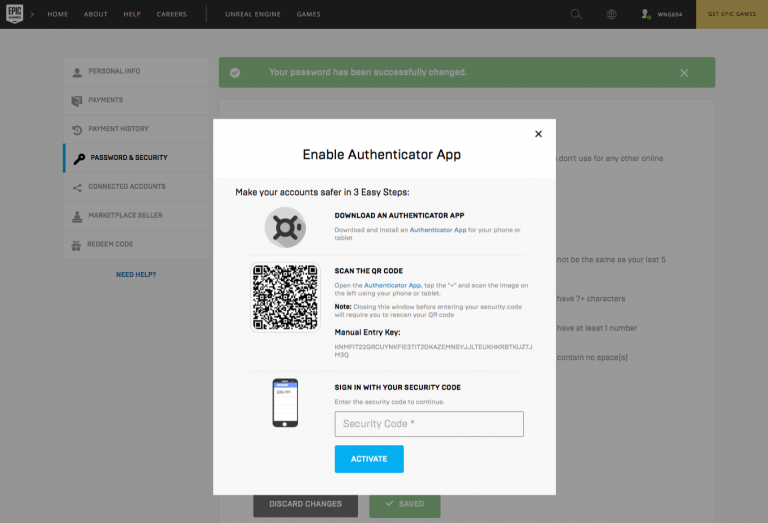Click the Connected Accounts share icon

coord(77,188)
